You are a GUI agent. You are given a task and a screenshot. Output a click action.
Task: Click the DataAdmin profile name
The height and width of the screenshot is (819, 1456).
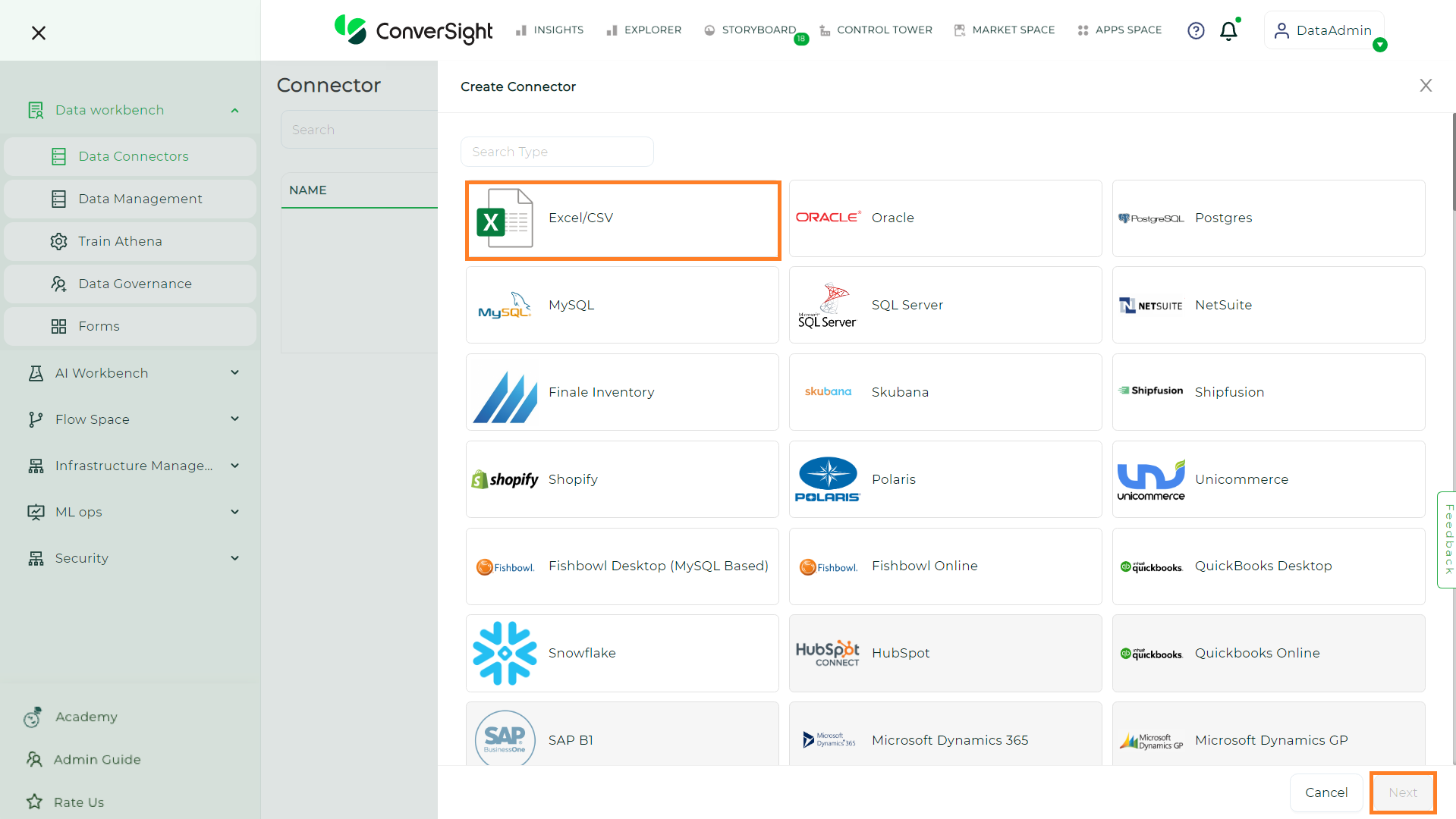click(x=1334, y=30)
